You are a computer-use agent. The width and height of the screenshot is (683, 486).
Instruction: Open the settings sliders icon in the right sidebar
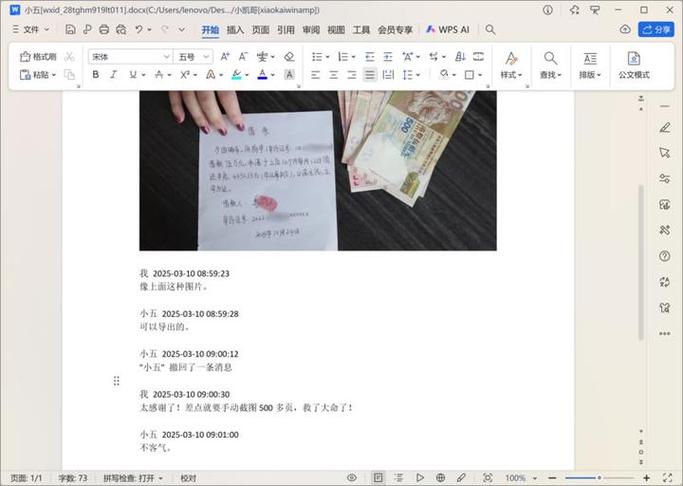665,179
